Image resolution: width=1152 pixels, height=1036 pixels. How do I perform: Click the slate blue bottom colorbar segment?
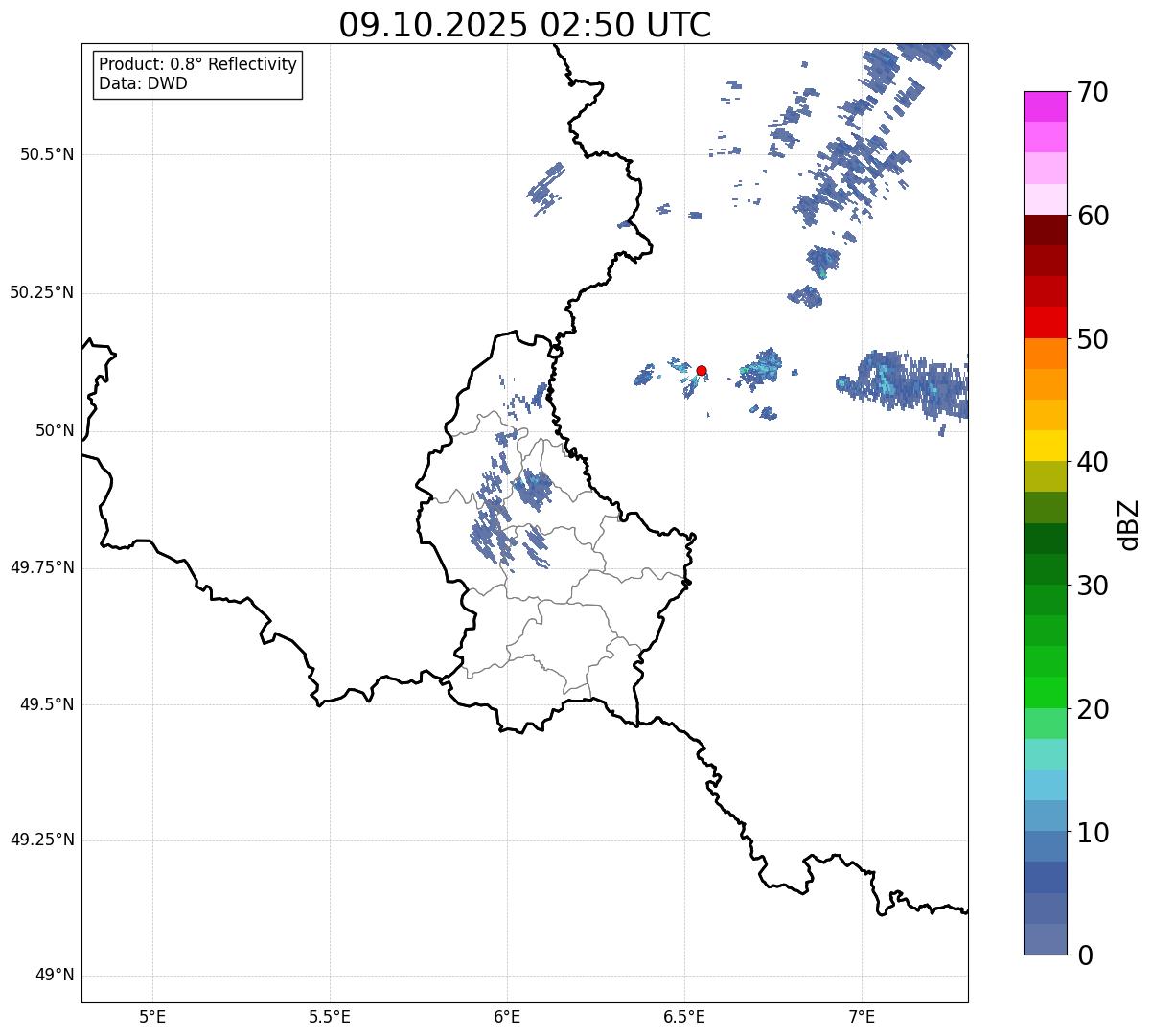tap(1045, 939)
